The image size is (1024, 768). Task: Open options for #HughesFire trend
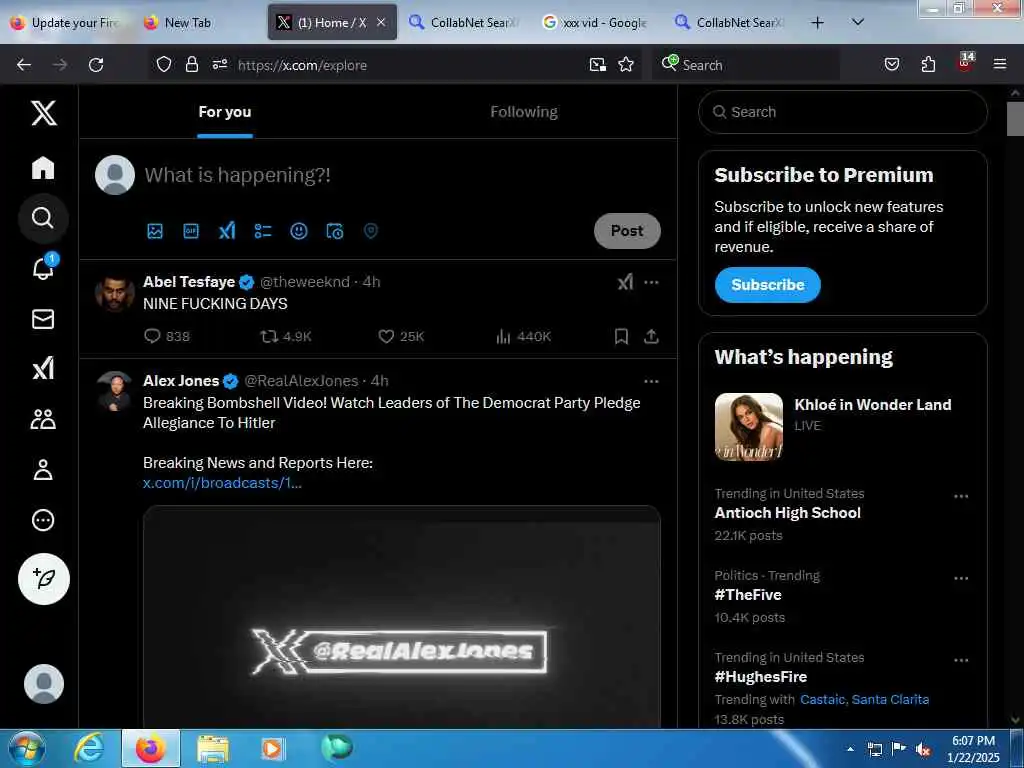tap(961, 660)
